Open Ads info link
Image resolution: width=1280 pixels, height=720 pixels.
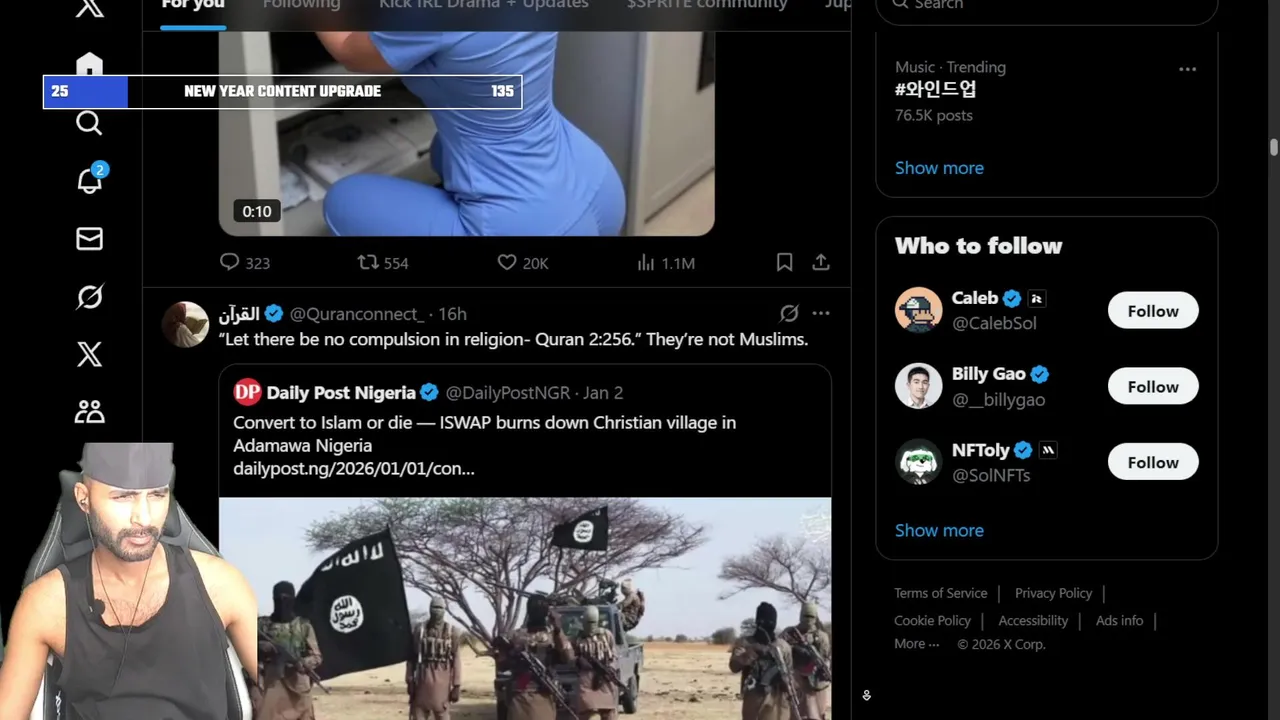(x=1119, y=620)
